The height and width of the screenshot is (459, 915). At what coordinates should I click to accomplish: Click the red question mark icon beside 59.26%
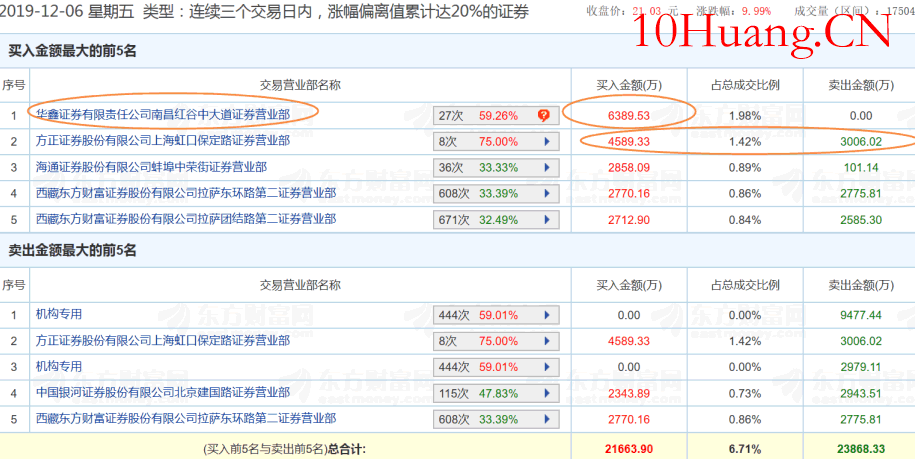pyautogui.click(x=543, y=115)
